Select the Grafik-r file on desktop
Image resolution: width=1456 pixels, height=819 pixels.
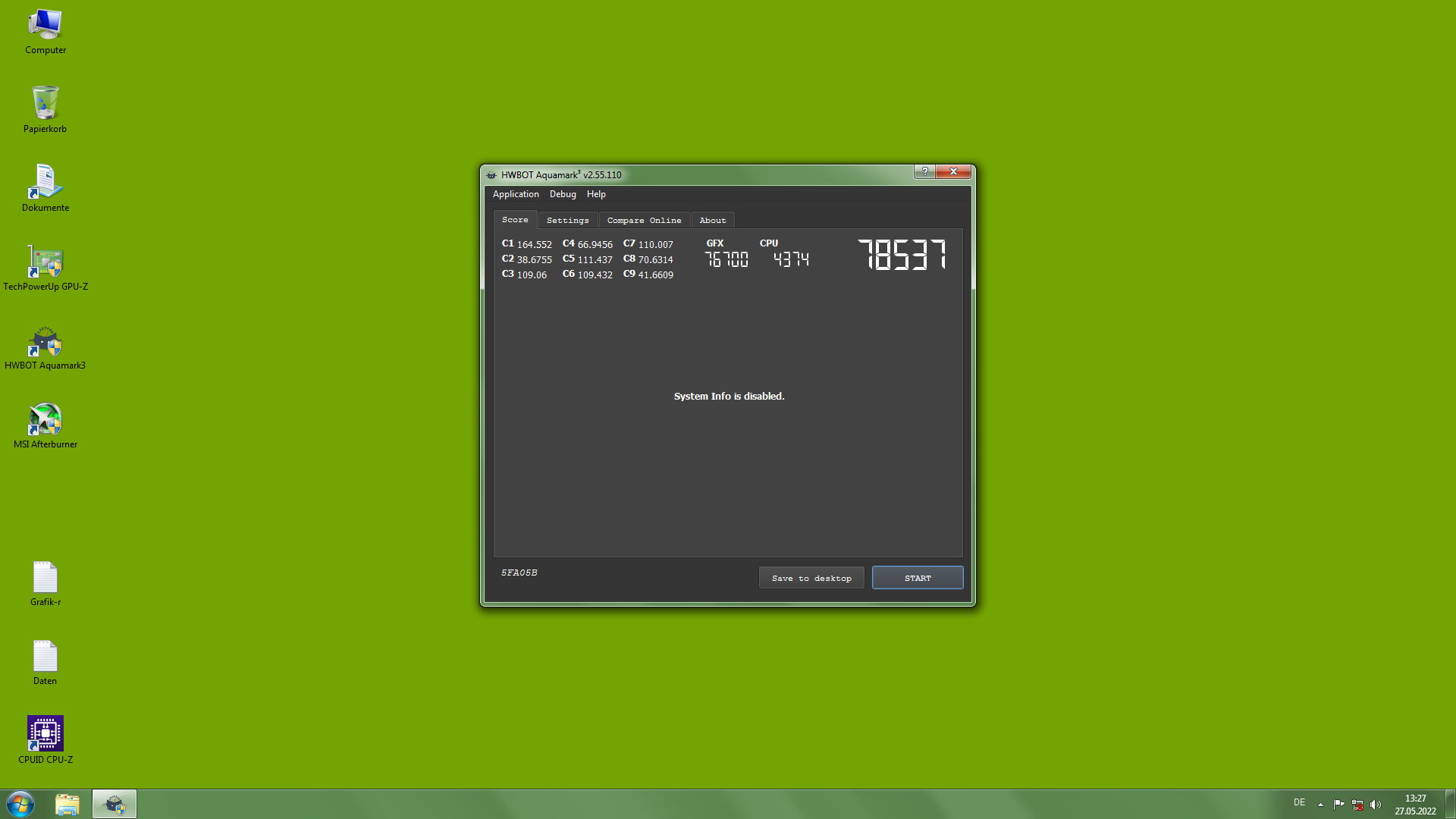(45, 584)
